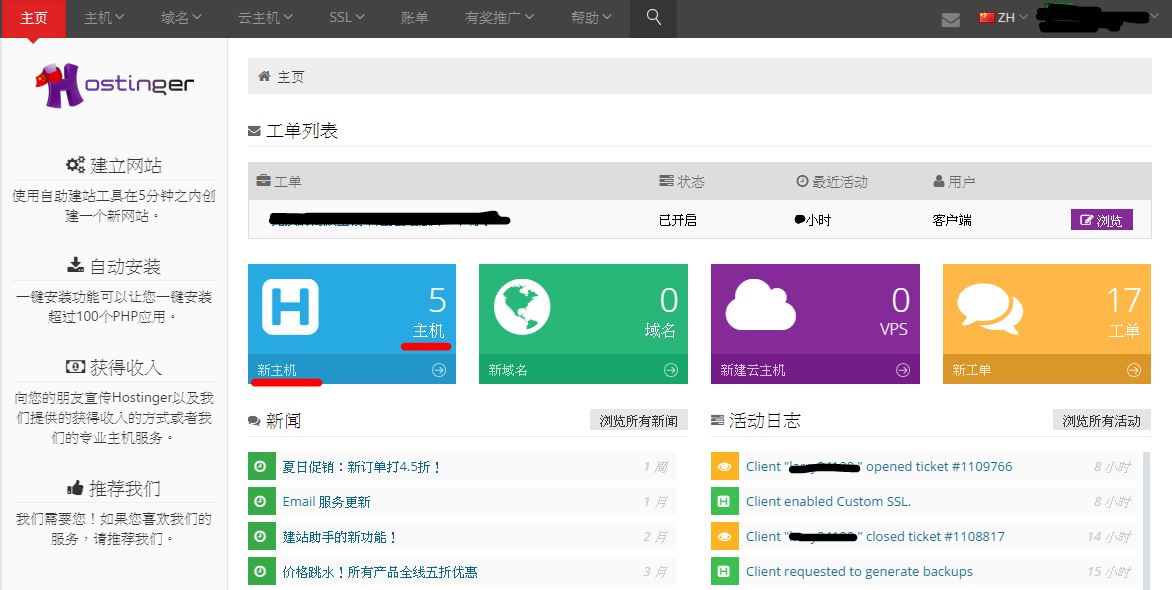The height and width of the screenshot is (590, 1172).
Task: Open the search magnifier in top navigation
Action: 653,17
